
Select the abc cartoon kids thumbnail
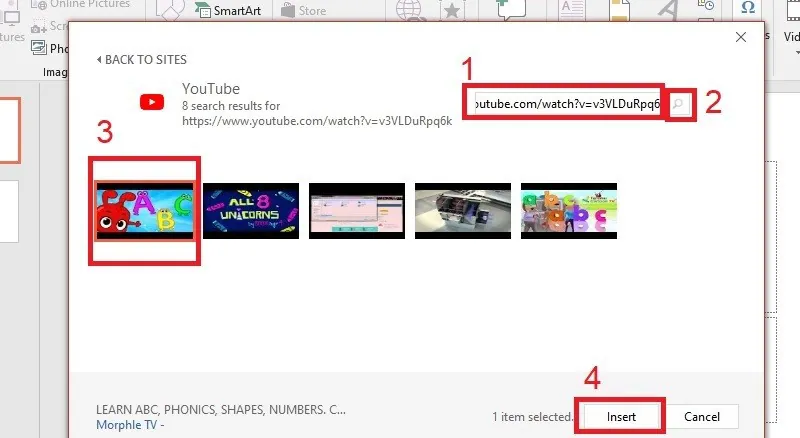(569, 211)
